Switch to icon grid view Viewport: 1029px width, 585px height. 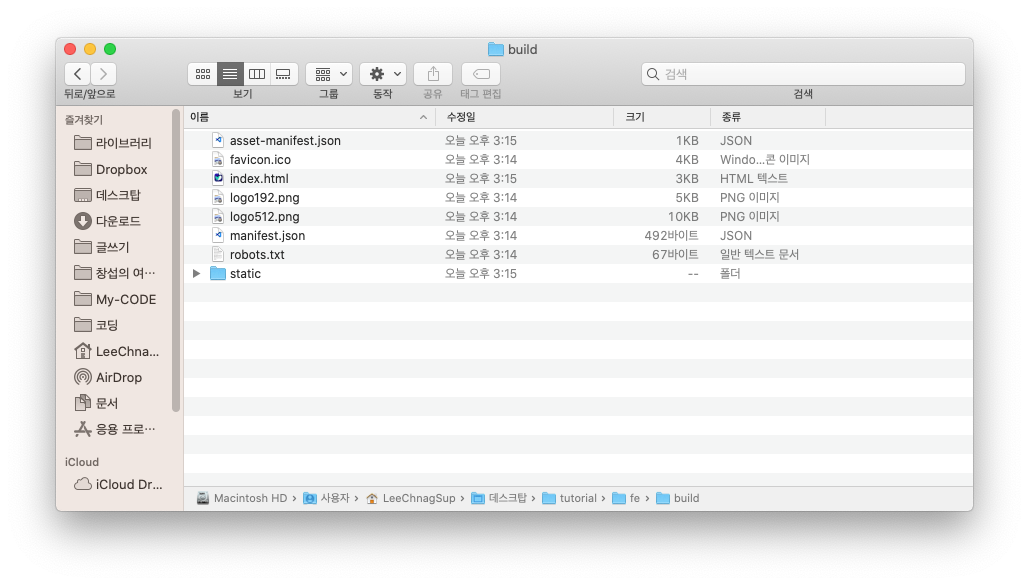point(203,74)
